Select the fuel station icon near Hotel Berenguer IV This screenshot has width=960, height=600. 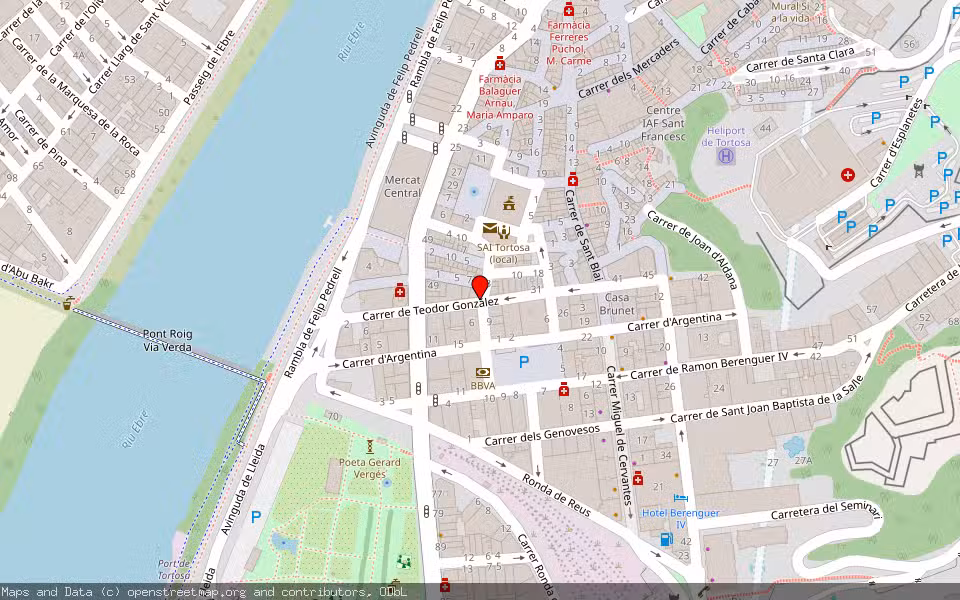click(x=665, y=539)
